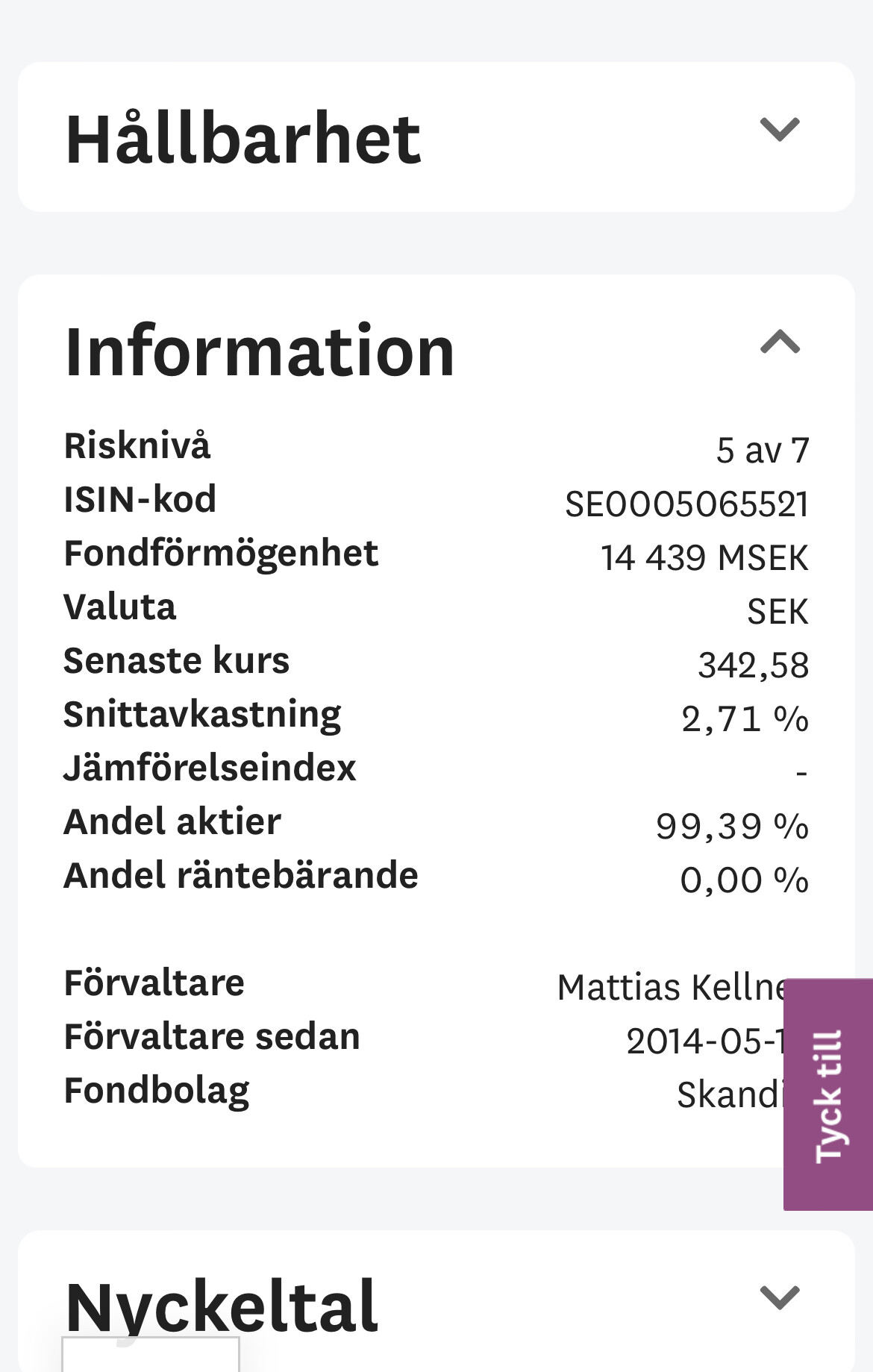
Task: Click the Förvaltare sedan date value
Action: [705, 1041]
